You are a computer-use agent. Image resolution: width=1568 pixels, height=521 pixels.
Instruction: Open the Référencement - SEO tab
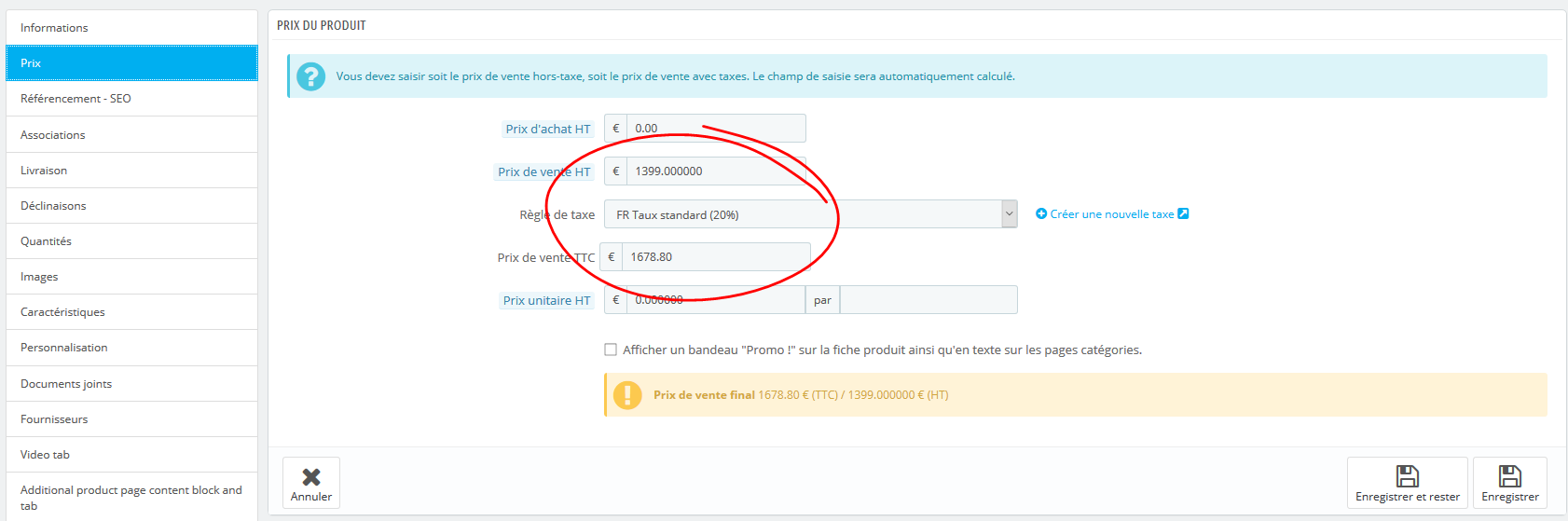131,99
